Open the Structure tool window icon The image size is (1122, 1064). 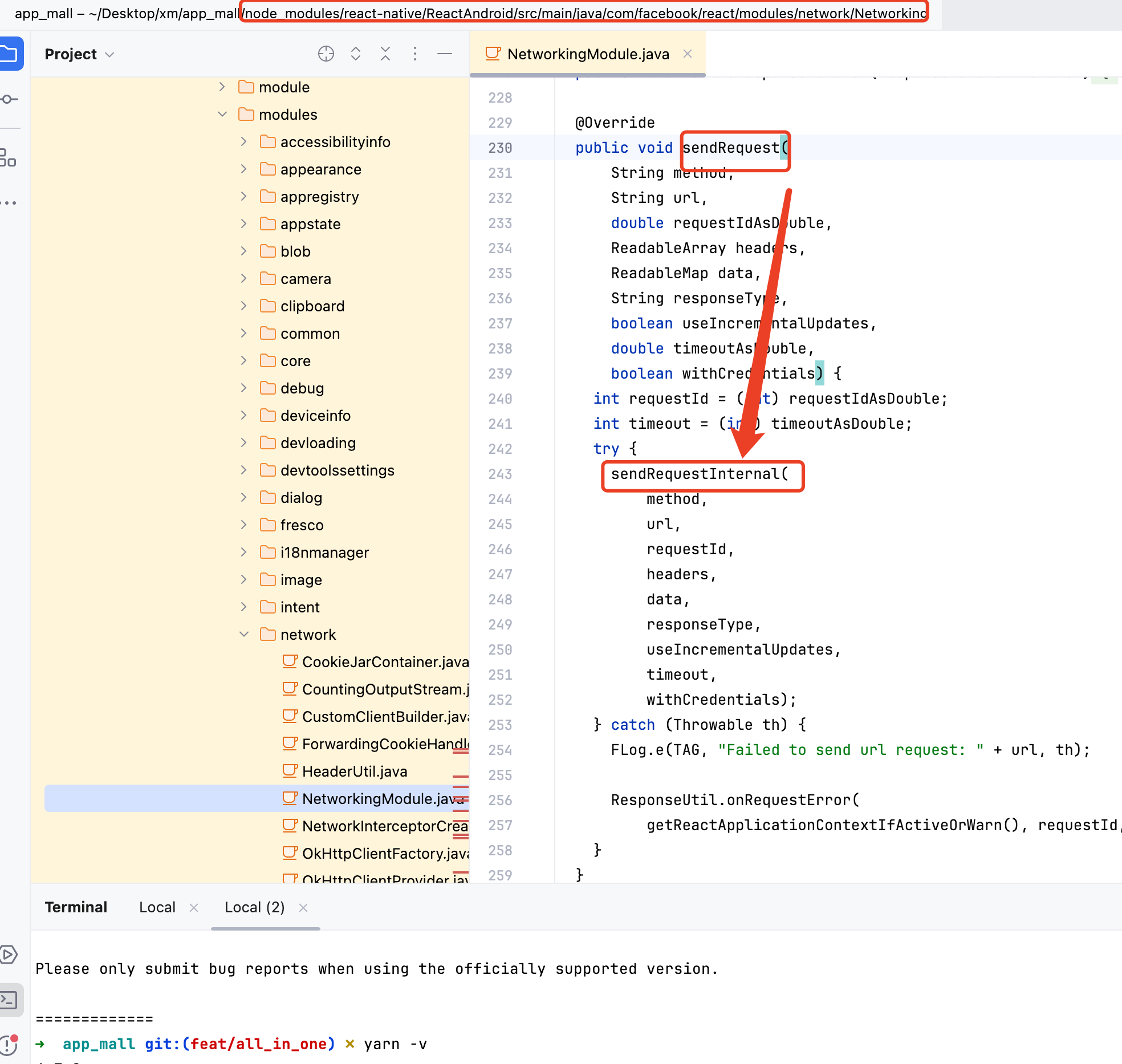click(x=8, y=158)
